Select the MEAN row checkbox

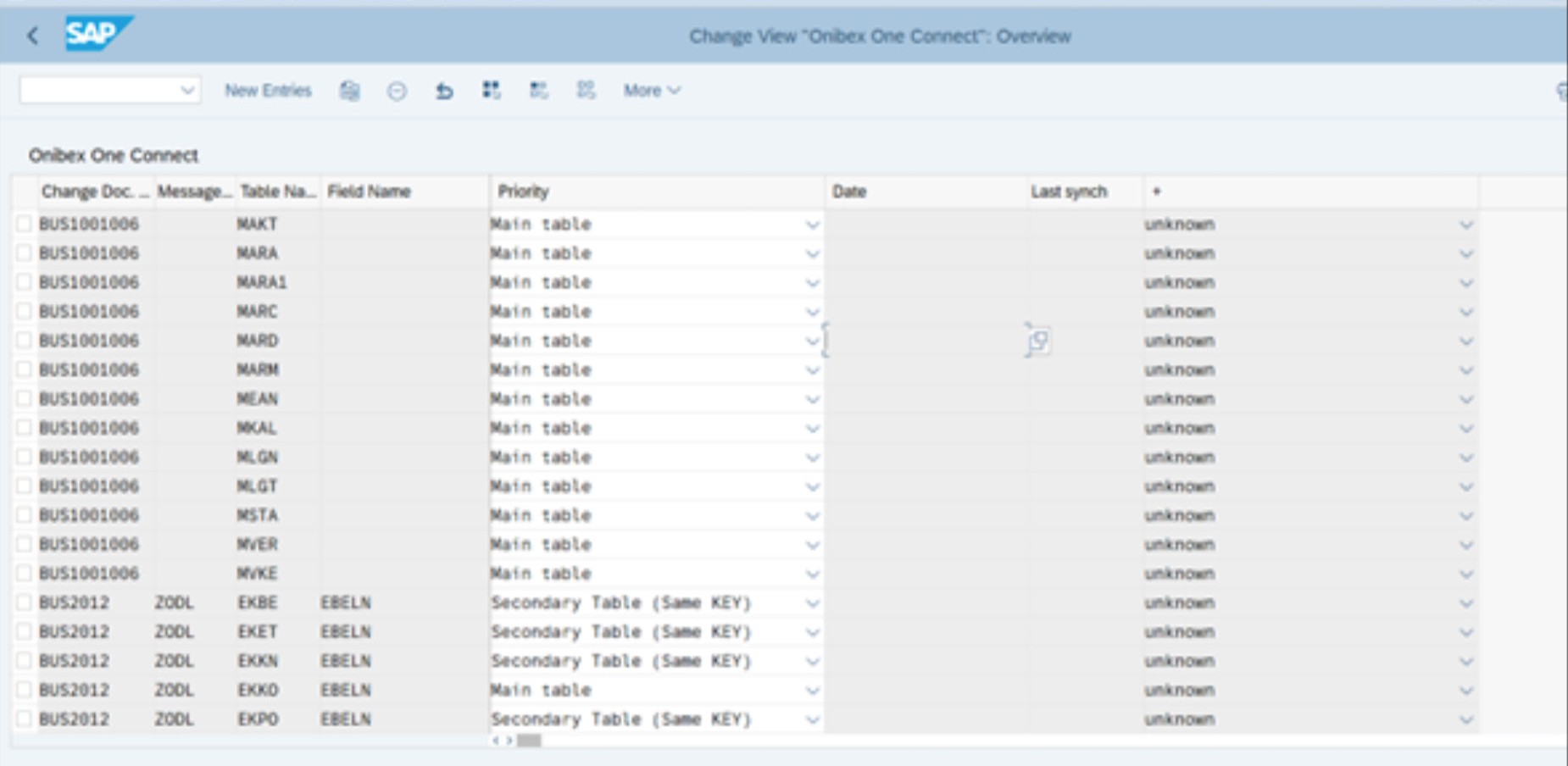[24, 398]
